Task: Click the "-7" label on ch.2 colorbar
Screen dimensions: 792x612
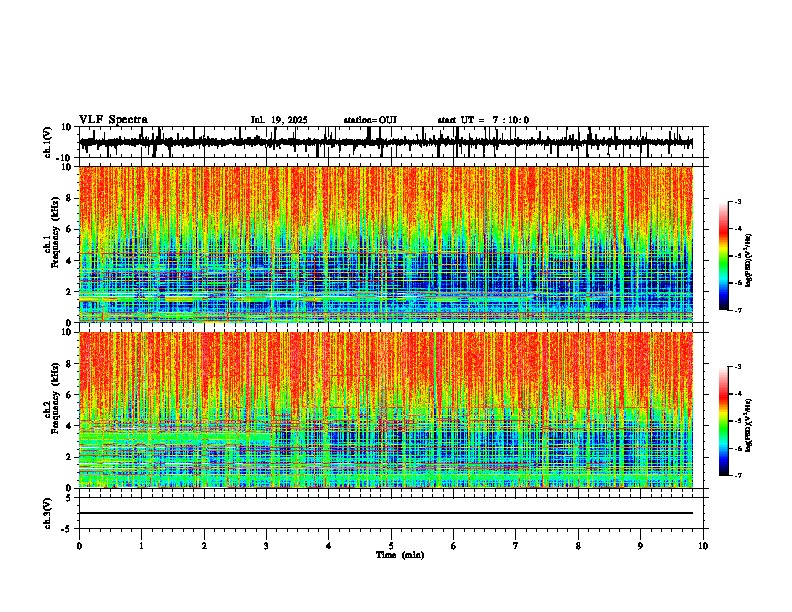Action: pyautogui.click(x=738, y=476)
